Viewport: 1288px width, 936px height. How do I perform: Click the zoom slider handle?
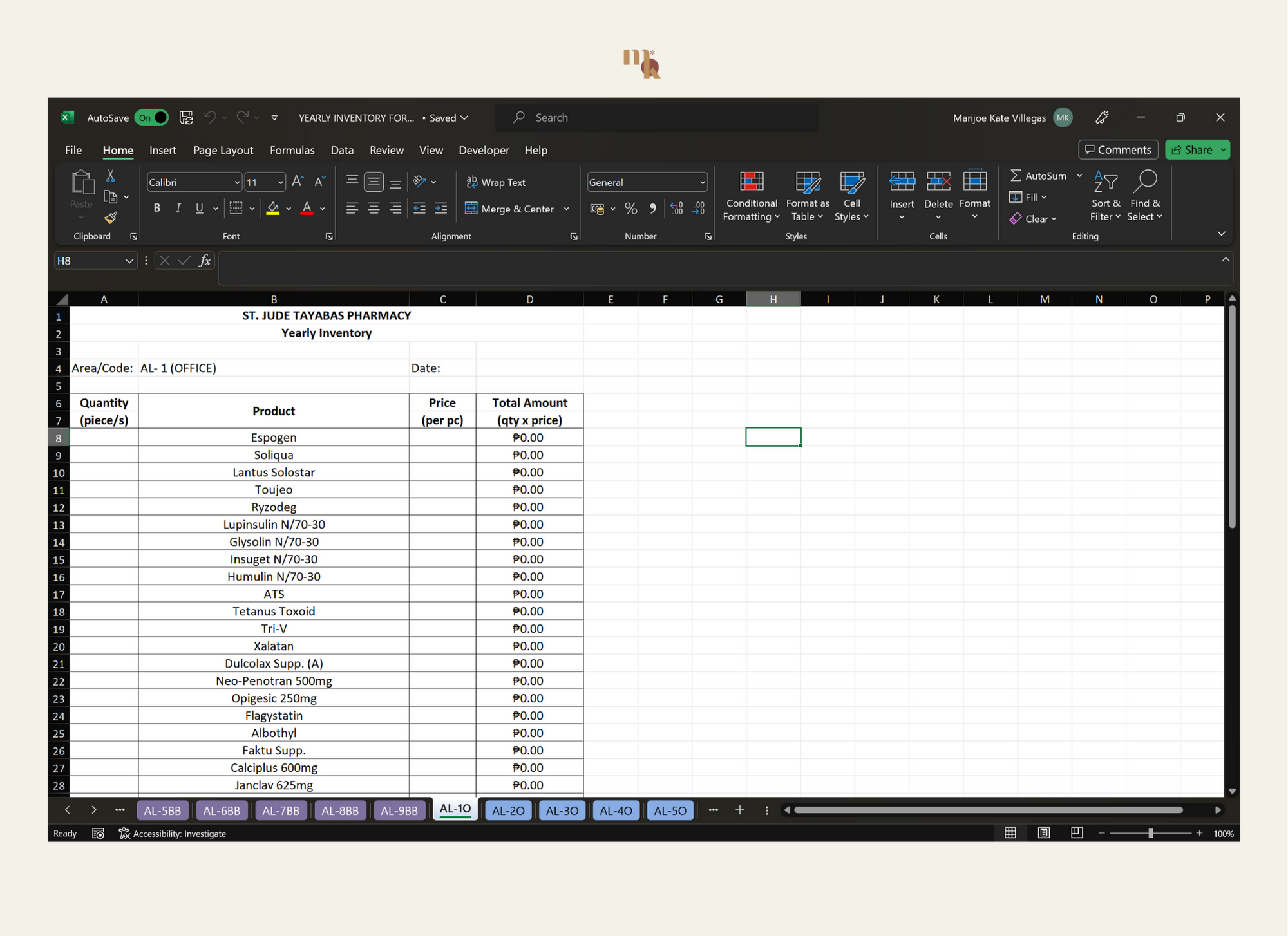1150,833
